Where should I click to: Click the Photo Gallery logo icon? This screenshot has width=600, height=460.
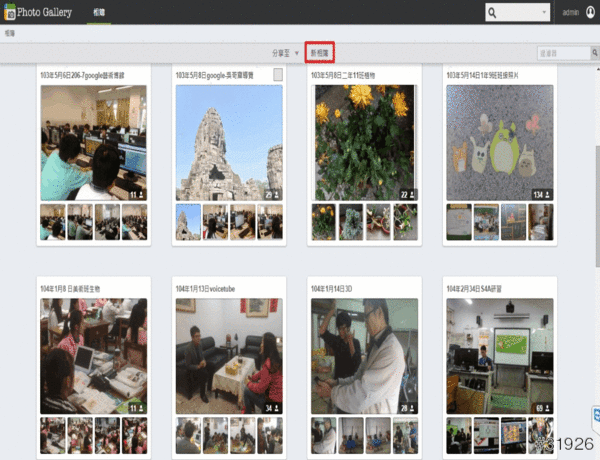coord(10,12)
